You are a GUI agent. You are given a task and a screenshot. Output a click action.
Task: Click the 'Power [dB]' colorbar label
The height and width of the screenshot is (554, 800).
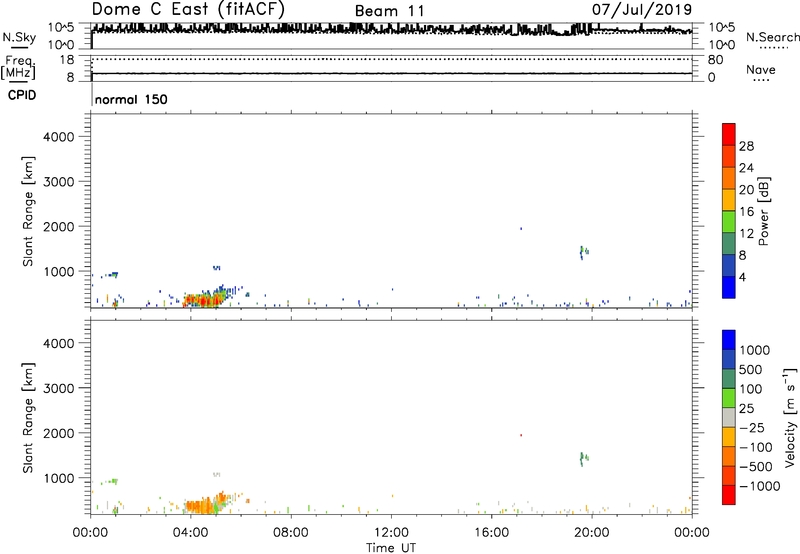click(763, 211)
